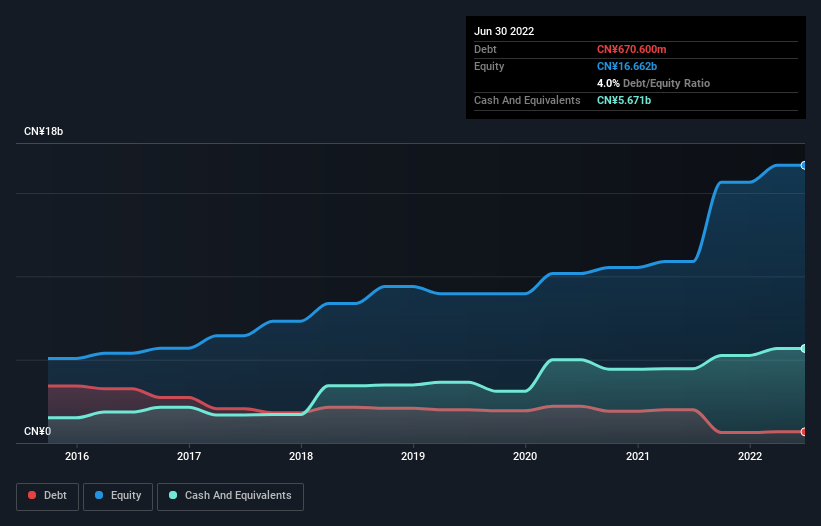Viewport: 821px width, 526px height.
Task: Click the 2022 x-axis label
Action: point(750,456)
